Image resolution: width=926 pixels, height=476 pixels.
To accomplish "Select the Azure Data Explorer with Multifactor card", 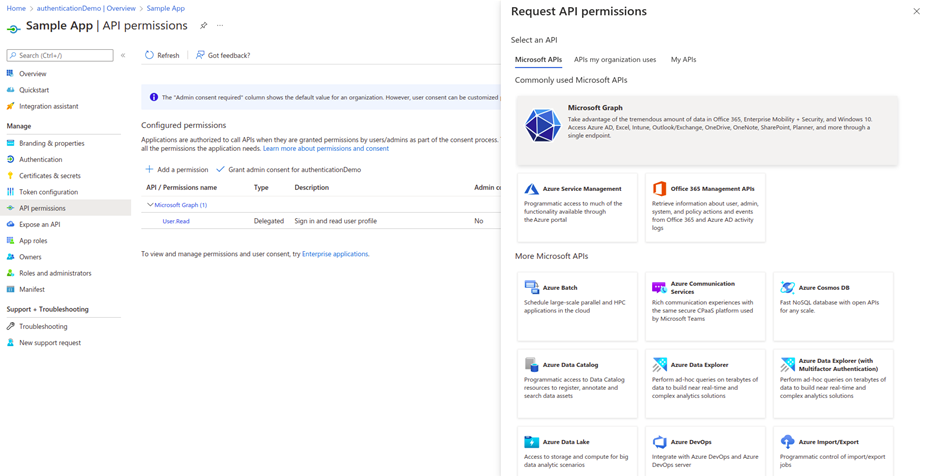I will [833, 383].
